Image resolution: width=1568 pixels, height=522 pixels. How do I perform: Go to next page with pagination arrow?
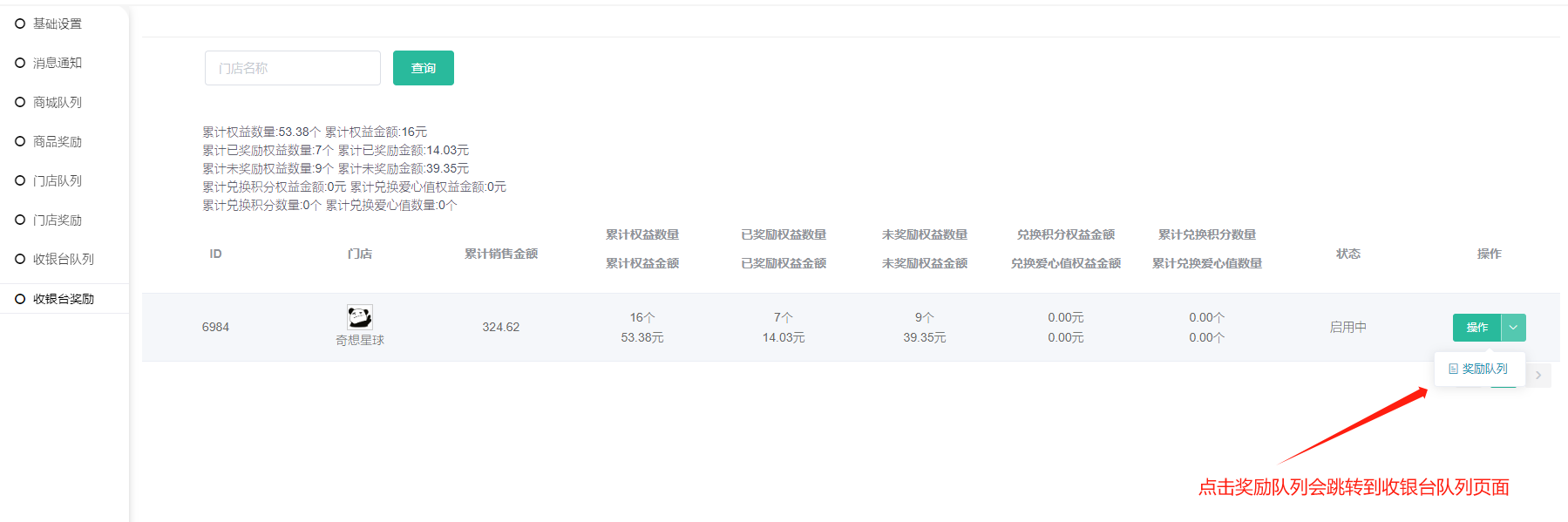1538,375
